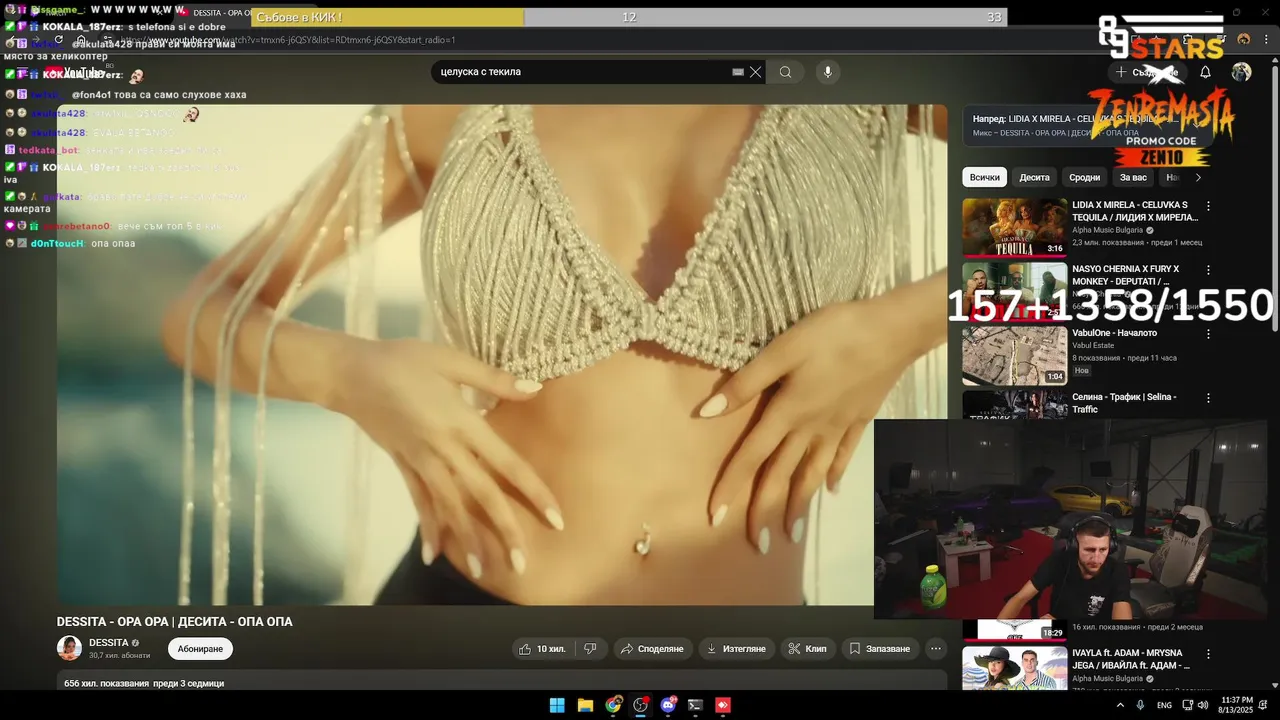Open Chrome profile avatar in toolbar
The width and height of the screenshot is (1280, 720).
tap(1243, 39)
